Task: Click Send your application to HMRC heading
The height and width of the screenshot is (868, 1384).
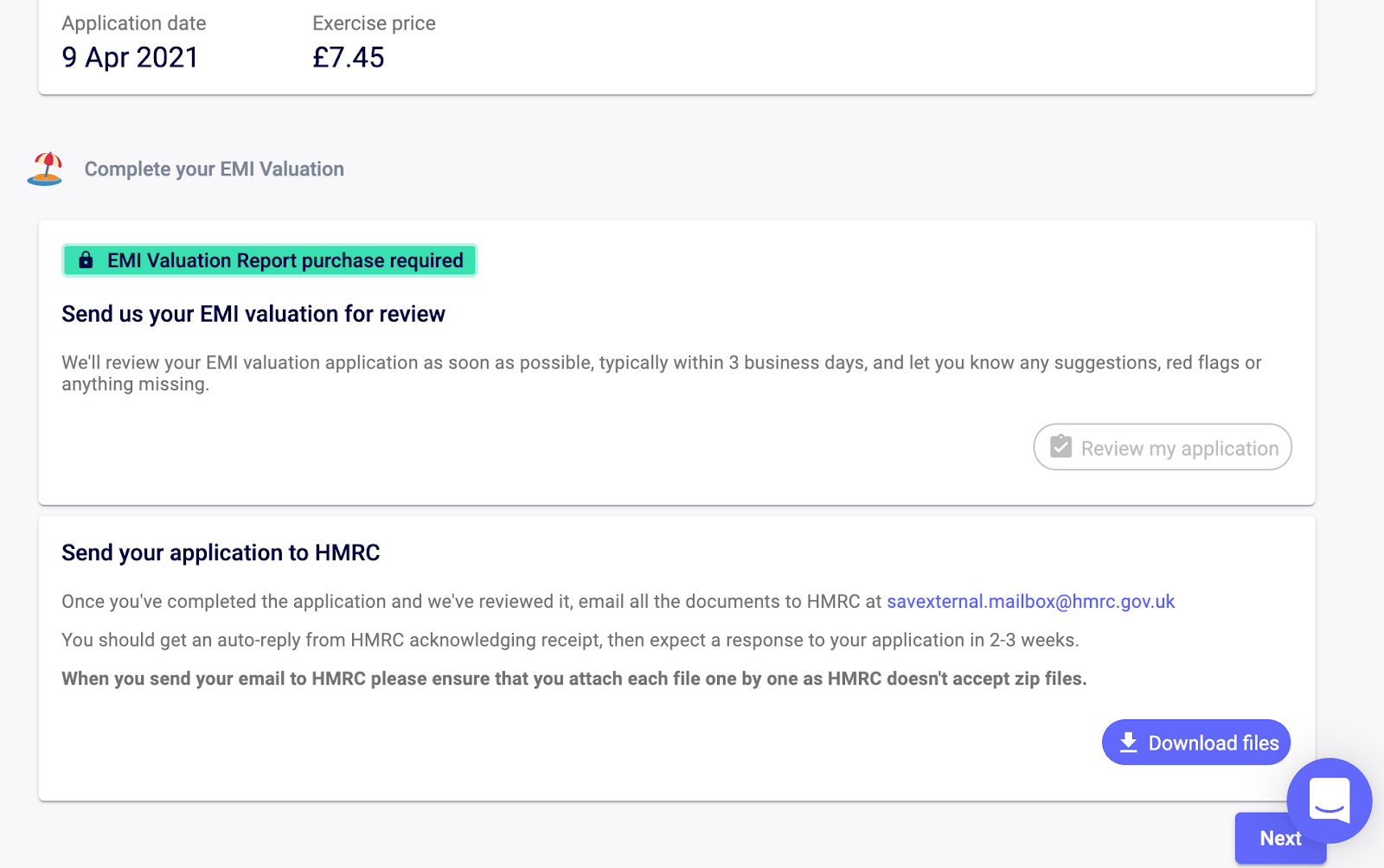Action: point(221,552)
